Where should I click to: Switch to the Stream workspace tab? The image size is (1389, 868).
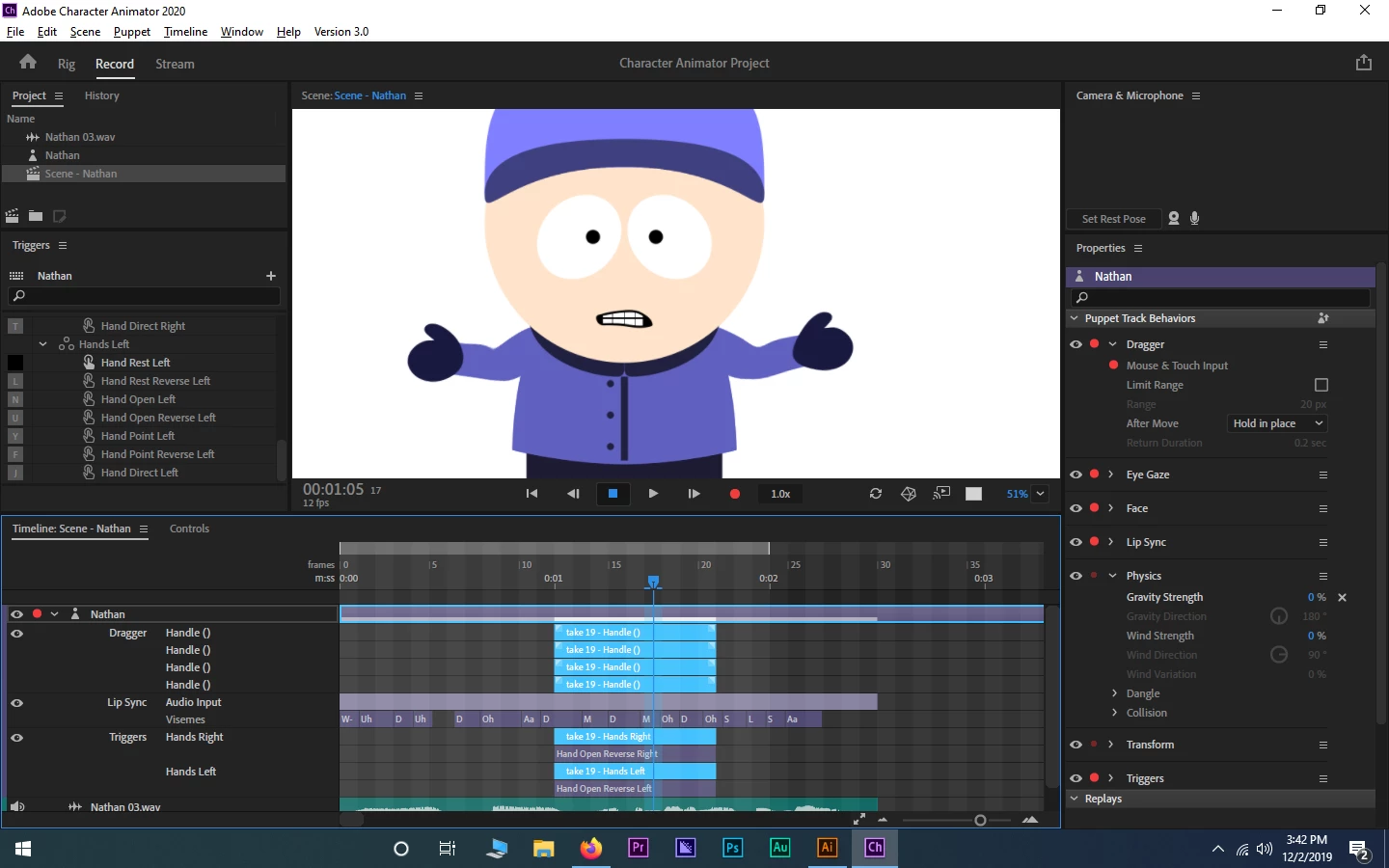175,65
